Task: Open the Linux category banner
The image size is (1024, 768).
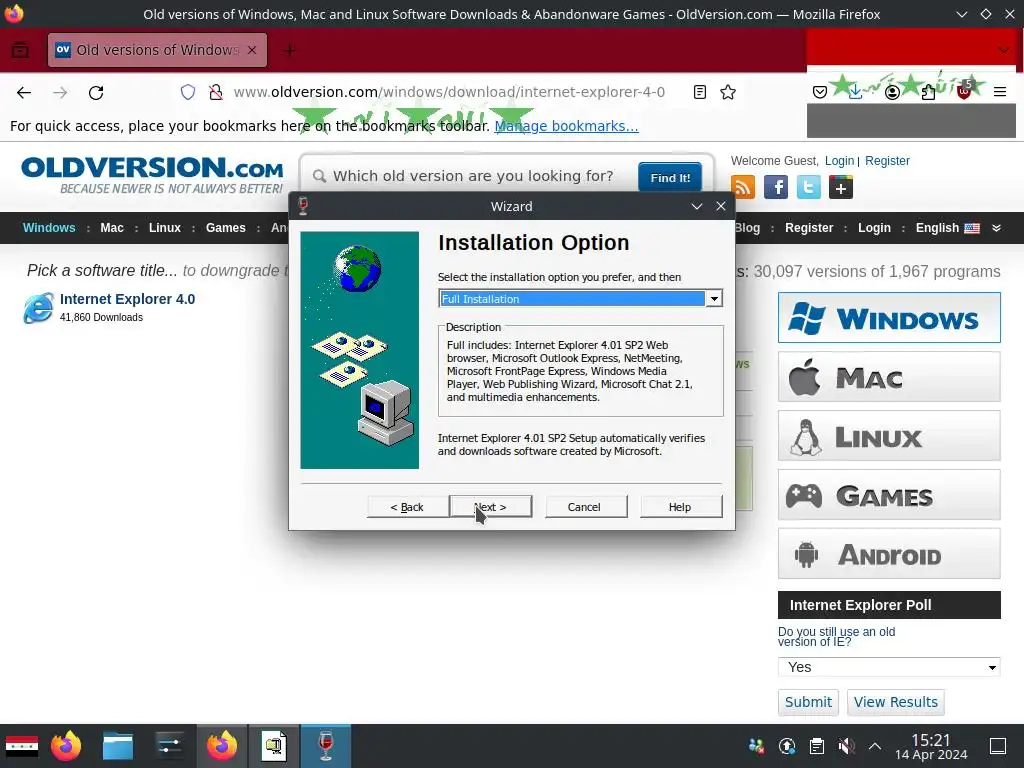Action: point(889,436)
